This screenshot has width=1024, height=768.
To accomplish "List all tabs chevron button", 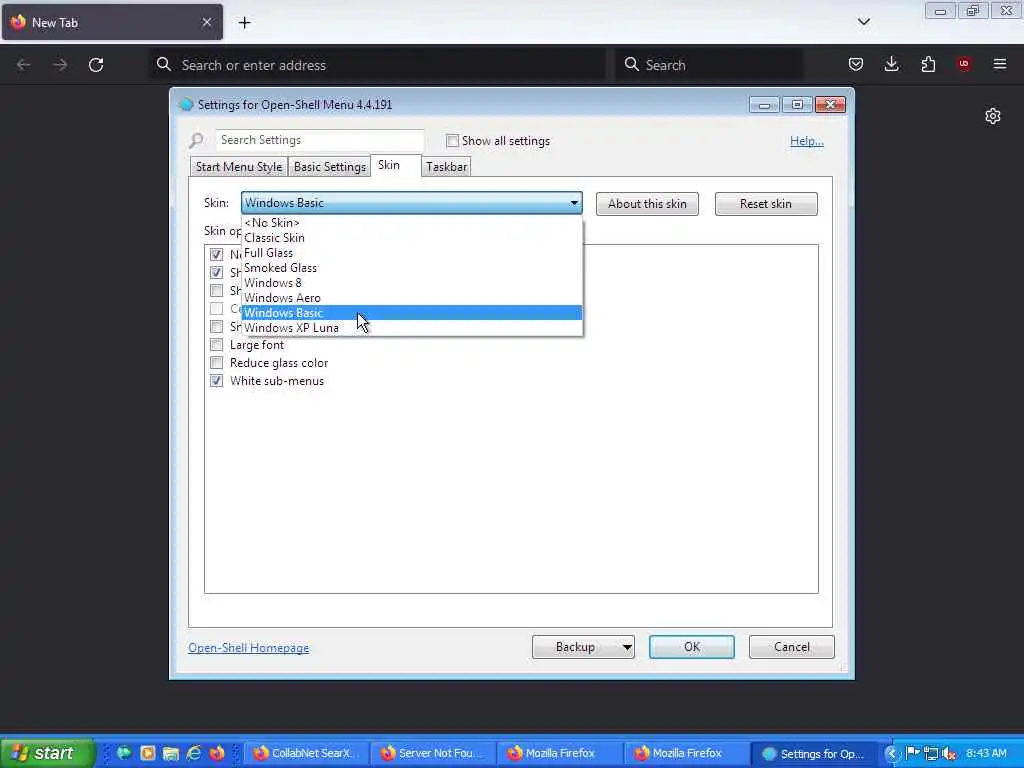I will 864,22.
